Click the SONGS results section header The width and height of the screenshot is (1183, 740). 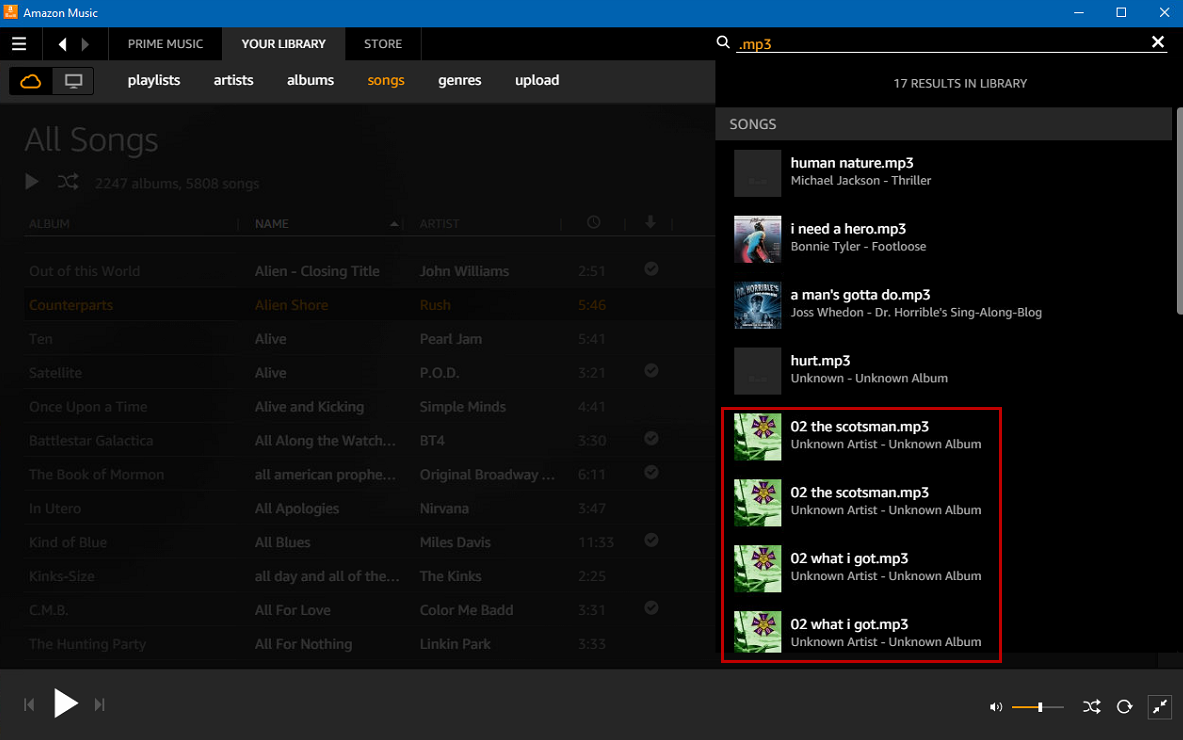(943, 124)
